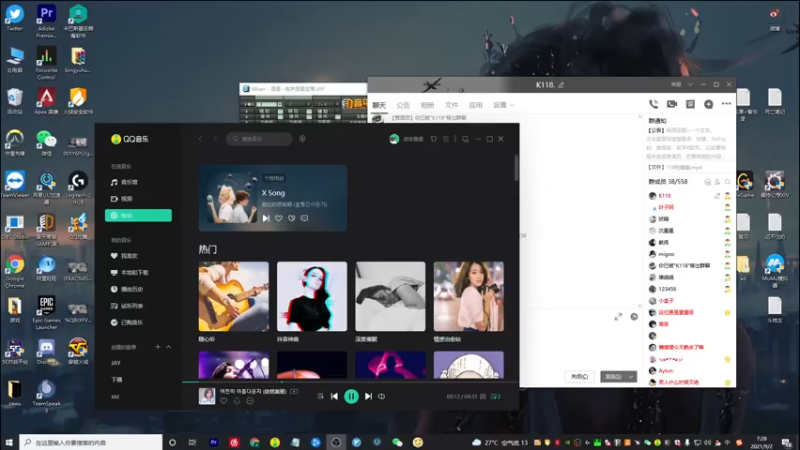Click inside the QQ Music search box
Screen dimensions: 800x450
click(259, 139)
